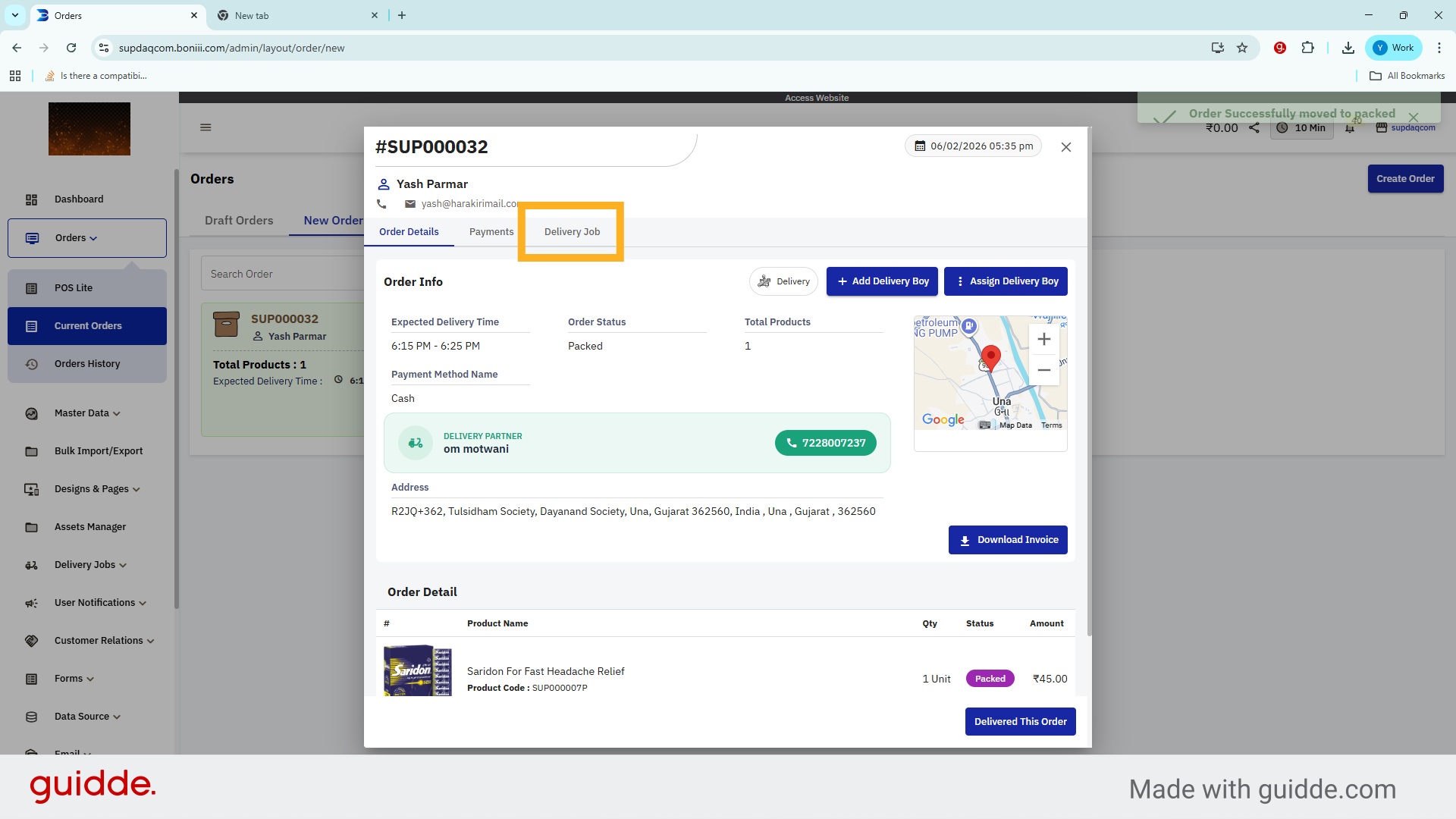Click the 10 Min timer chip
Screen dimensions: 1456x819
(x=1302, y=128)
